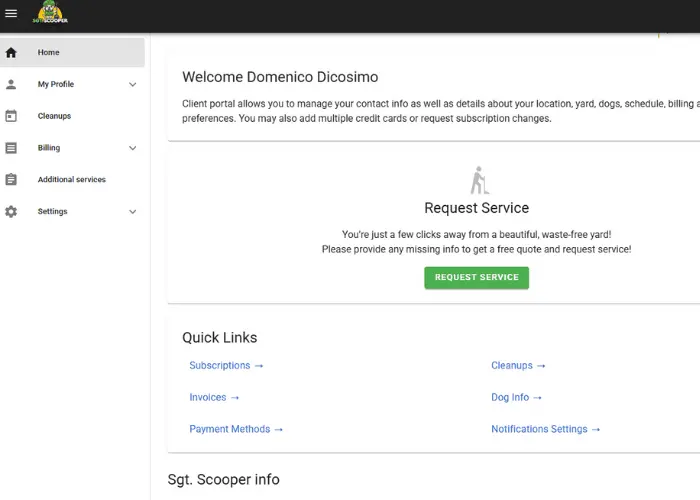Open Billing sidebar item

(x=72, y=148)
